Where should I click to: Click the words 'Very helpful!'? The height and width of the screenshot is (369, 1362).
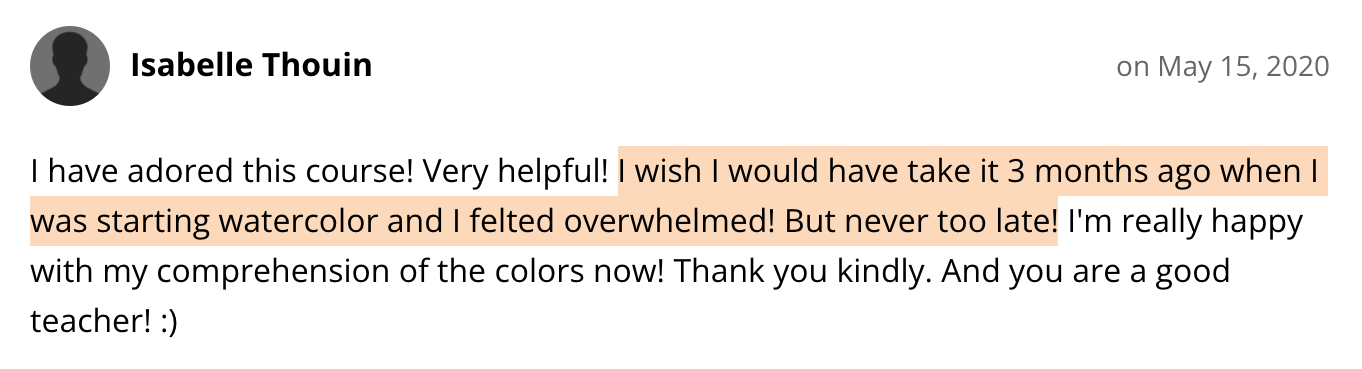click(x=516, y=173)
